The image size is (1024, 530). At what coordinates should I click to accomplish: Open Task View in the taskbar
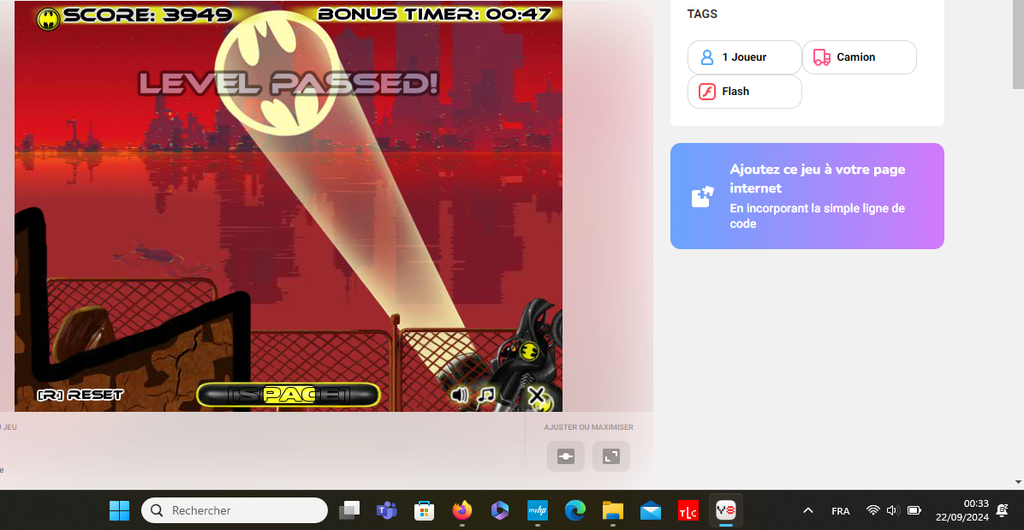[x=349, y=510]
